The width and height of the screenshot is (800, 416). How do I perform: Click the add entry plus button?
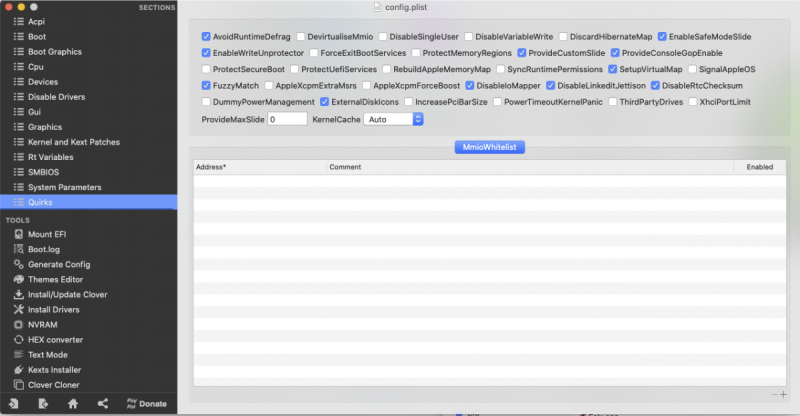pyautogui.click(x=783, y=395)
